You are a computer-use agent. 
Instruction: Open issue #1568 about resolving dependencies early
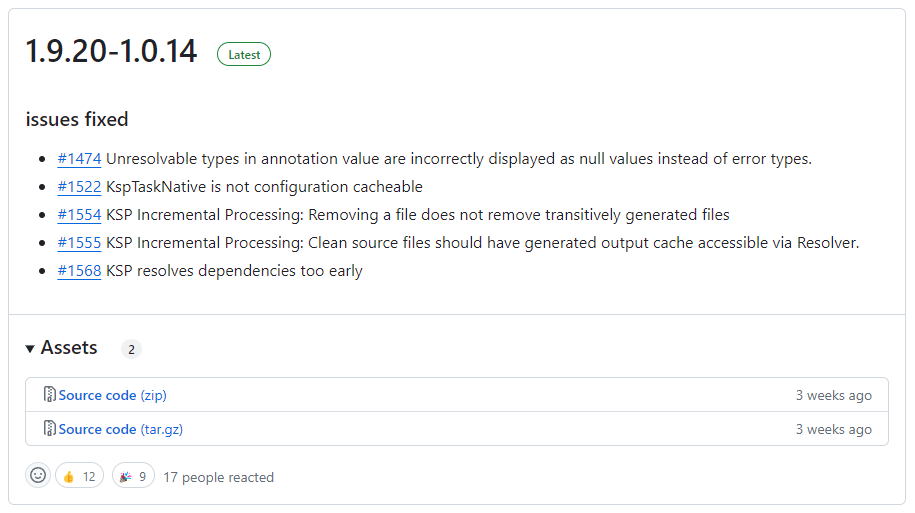click(79, 271)
